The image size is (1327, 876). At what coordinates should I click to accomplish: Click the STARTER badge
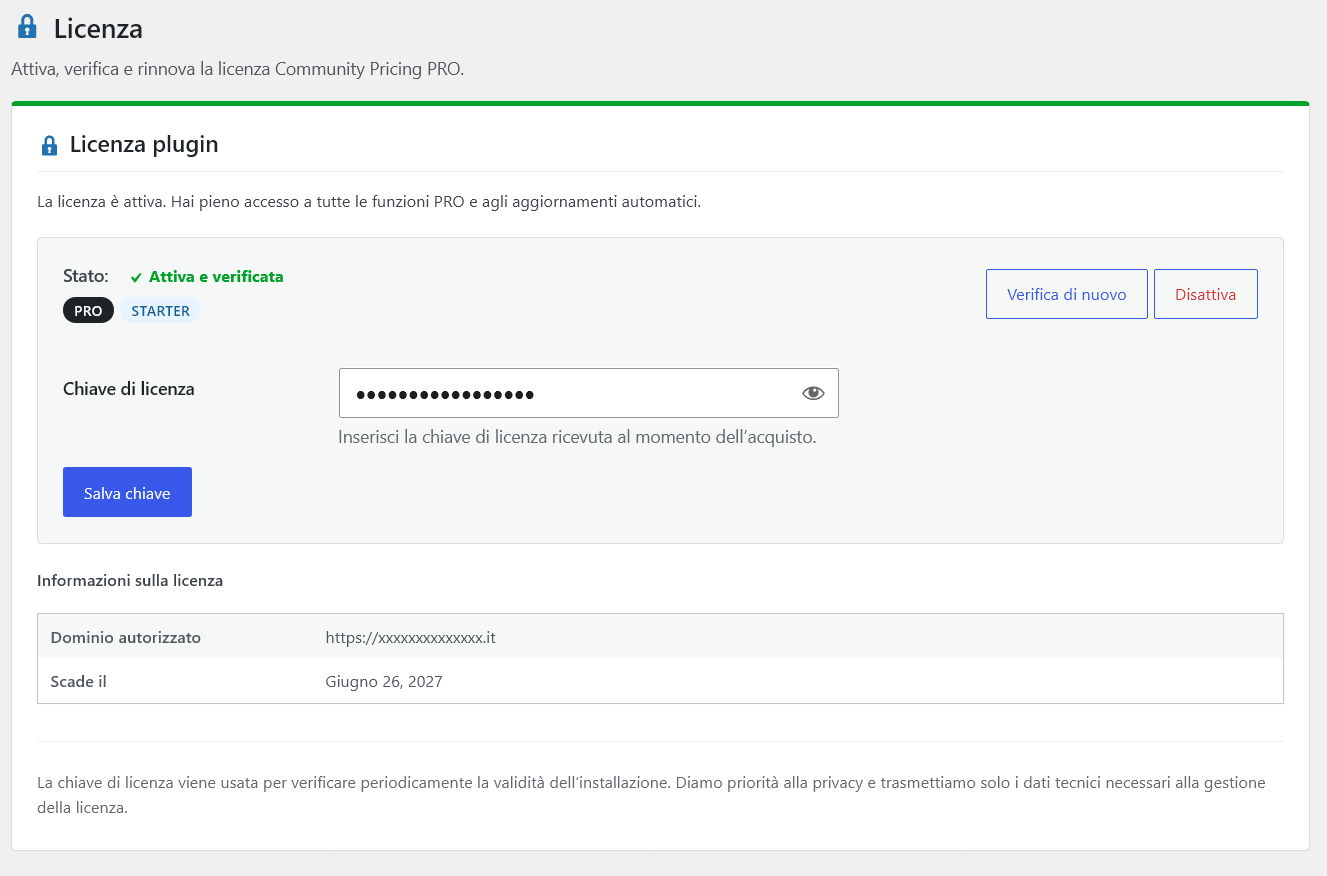point(160,311)
